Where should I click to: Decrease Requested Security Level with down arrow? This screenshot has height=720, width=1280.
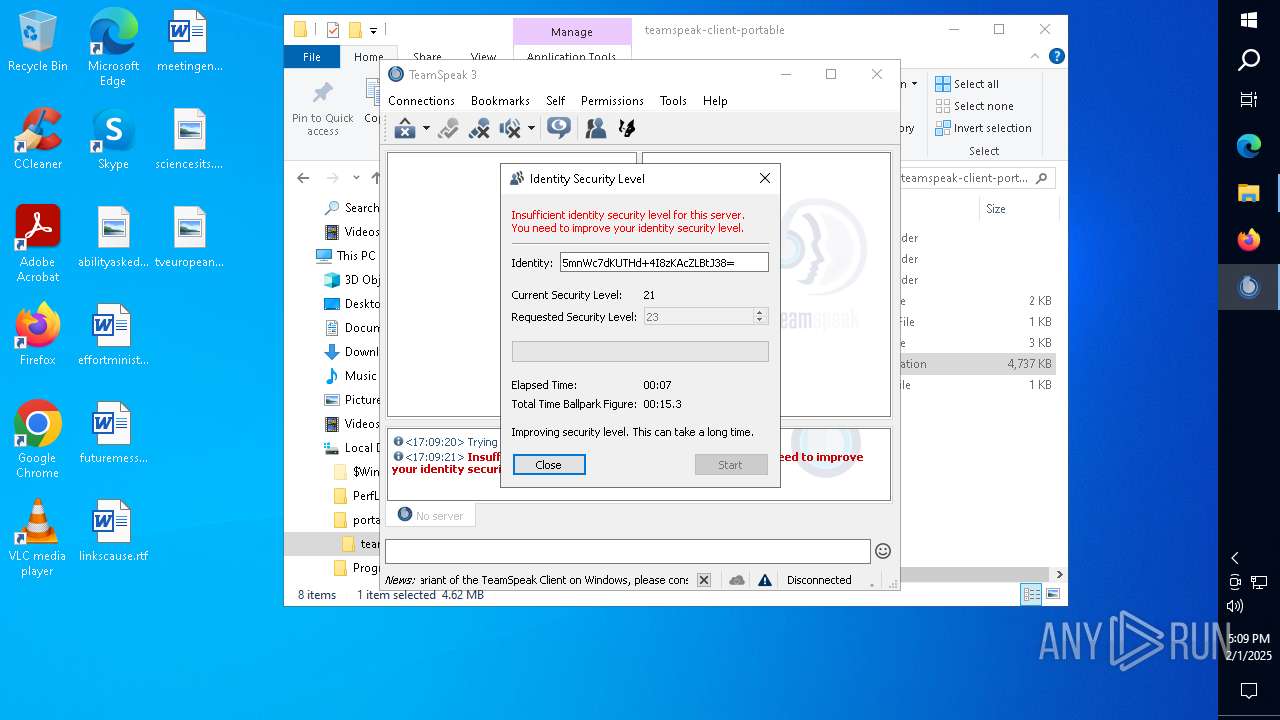click(x=760, y=321)
